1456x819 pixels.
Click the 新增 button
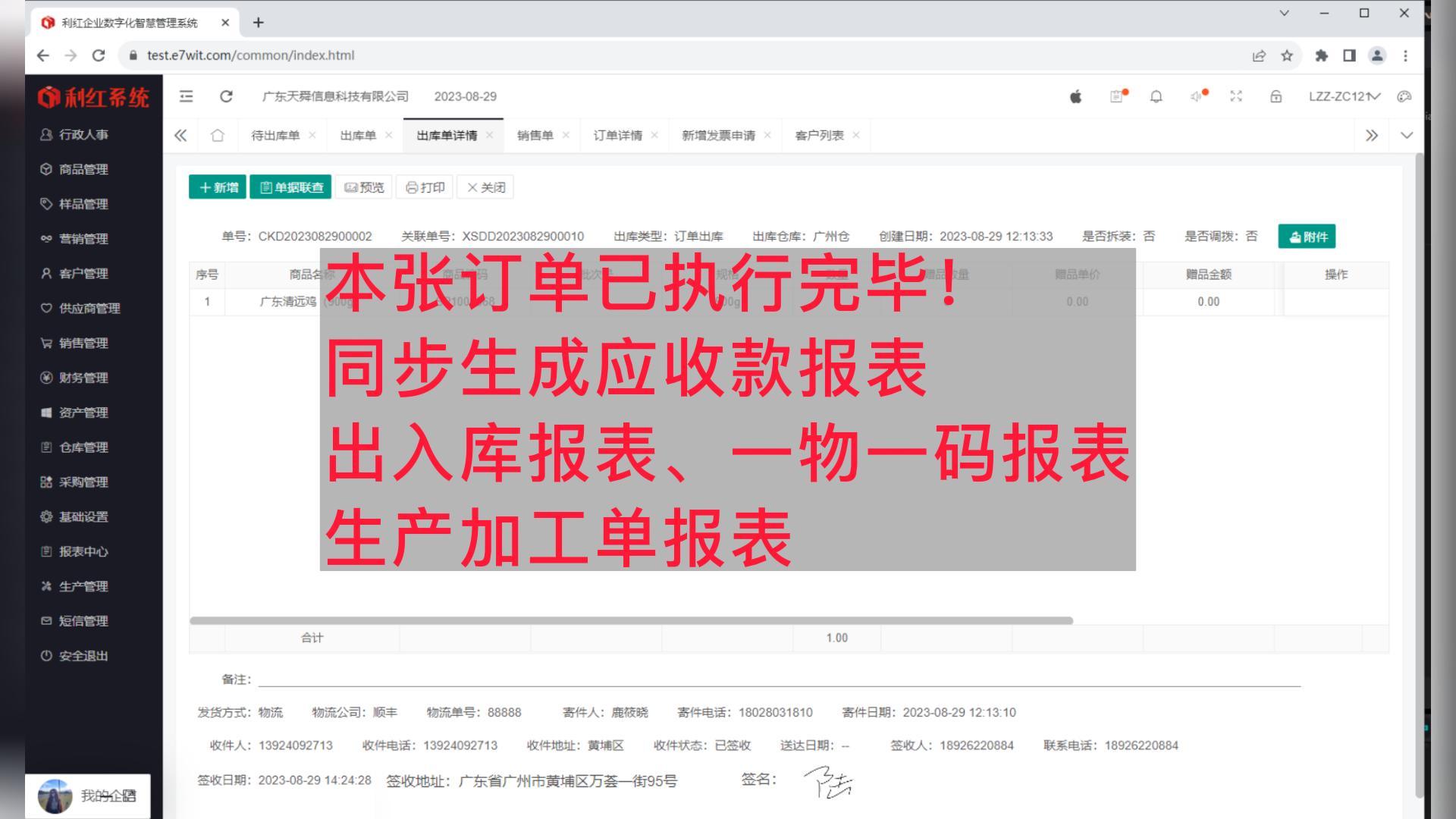(x=218, y=187)
